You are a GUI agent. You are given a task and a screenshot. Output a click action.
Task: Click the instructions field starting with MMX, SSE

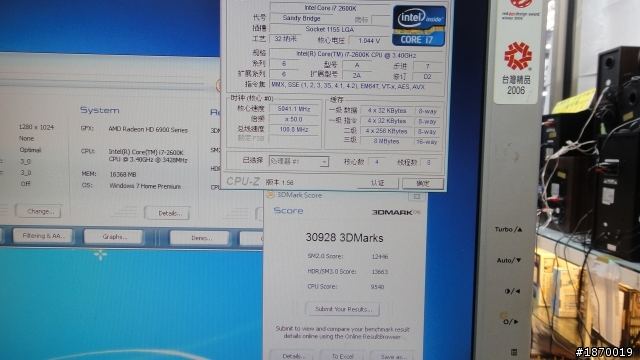[356, 86]
